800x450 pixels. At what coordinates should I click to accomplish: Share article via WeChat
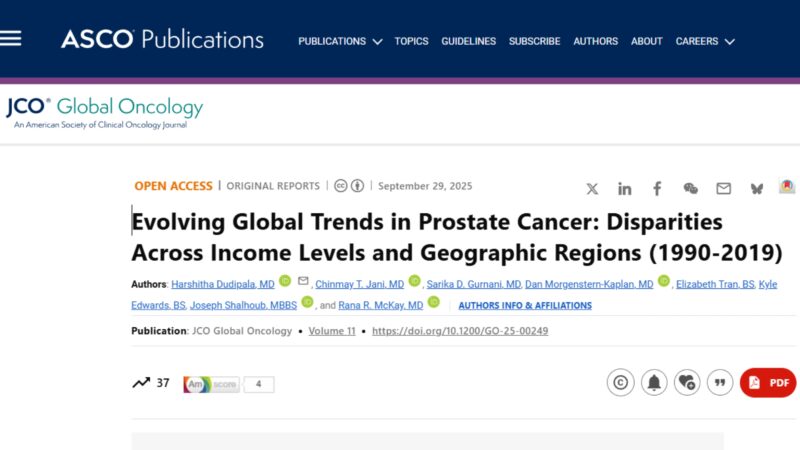click(x=690, y=188)
